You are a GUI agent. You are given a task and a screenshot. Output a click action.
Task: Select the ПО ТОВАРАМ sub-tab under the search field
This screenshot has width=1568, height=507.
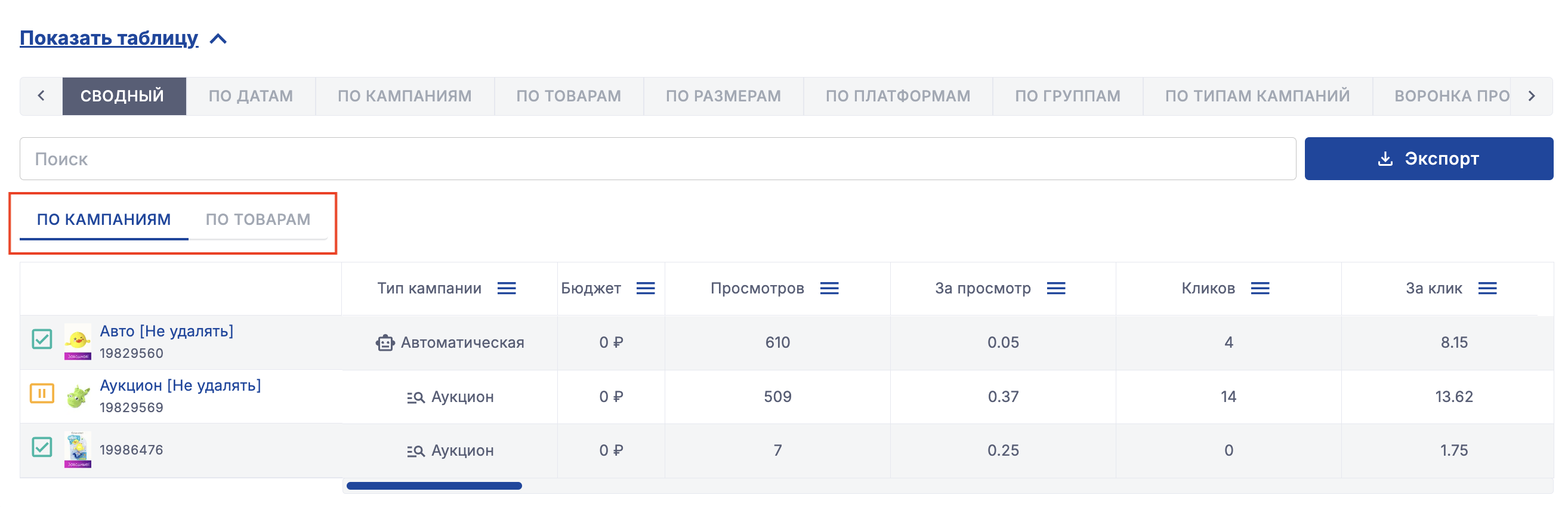tap(258, 219)
